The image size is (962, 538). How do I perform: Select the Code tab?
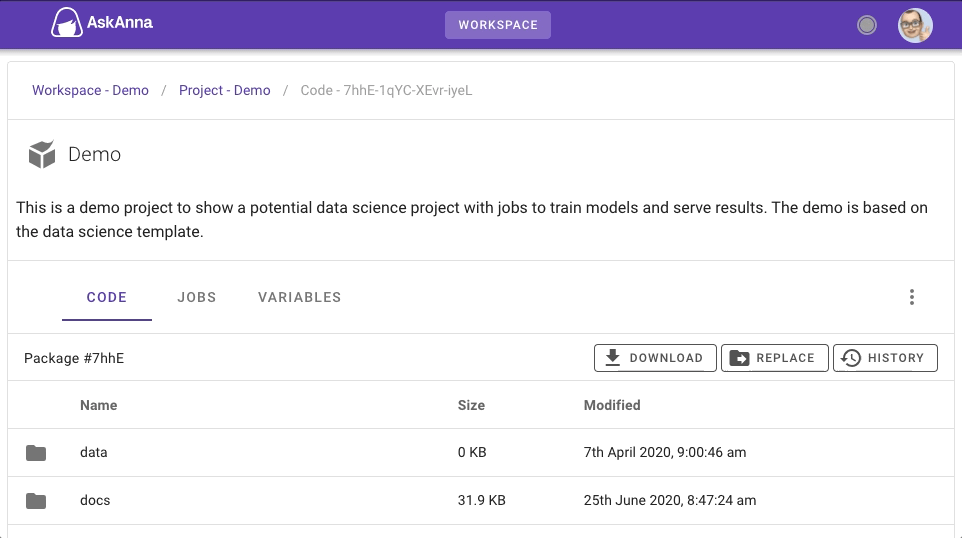[x=107, y=298]
